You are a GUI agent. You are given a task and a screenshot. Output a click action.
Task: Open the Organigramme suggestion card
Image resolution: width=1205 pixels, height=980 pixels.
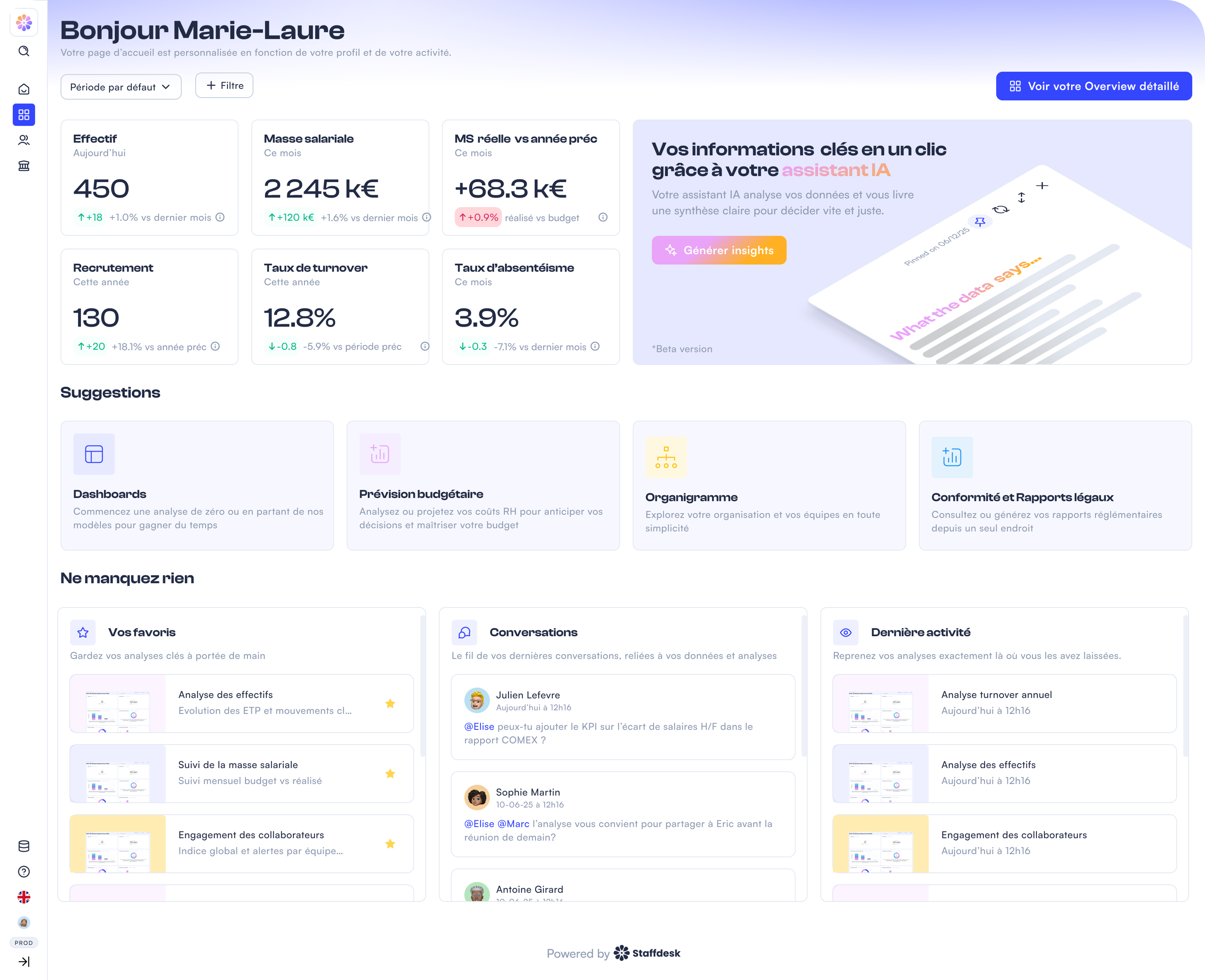point(769,485)
